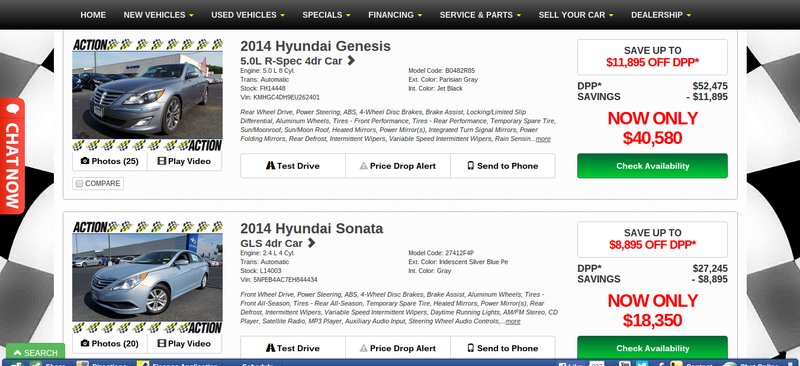Open the SPECIALS menu
Viewport: 800px width, 366px height.
tap(327, 15)
